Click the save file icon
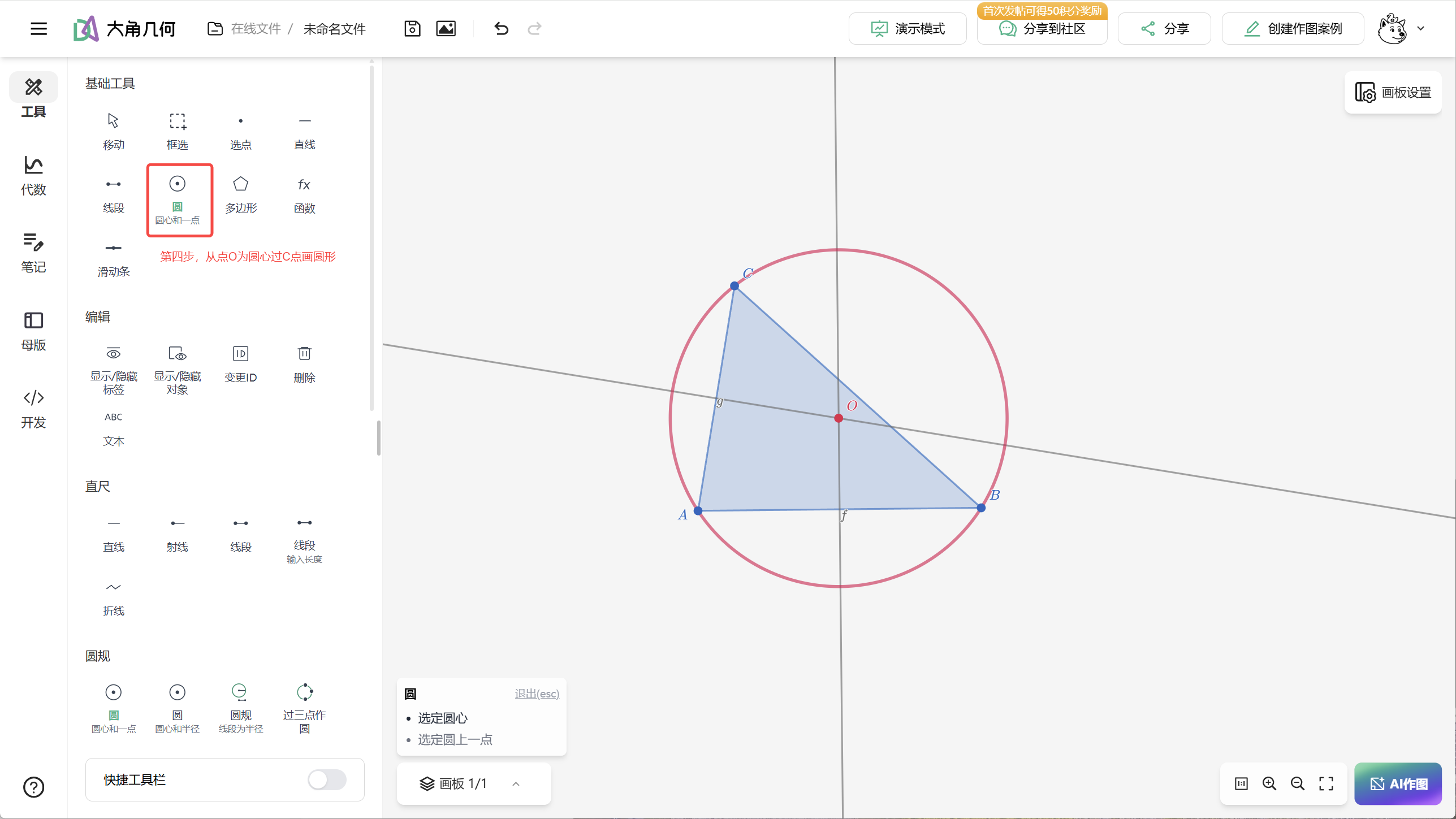 412,28
